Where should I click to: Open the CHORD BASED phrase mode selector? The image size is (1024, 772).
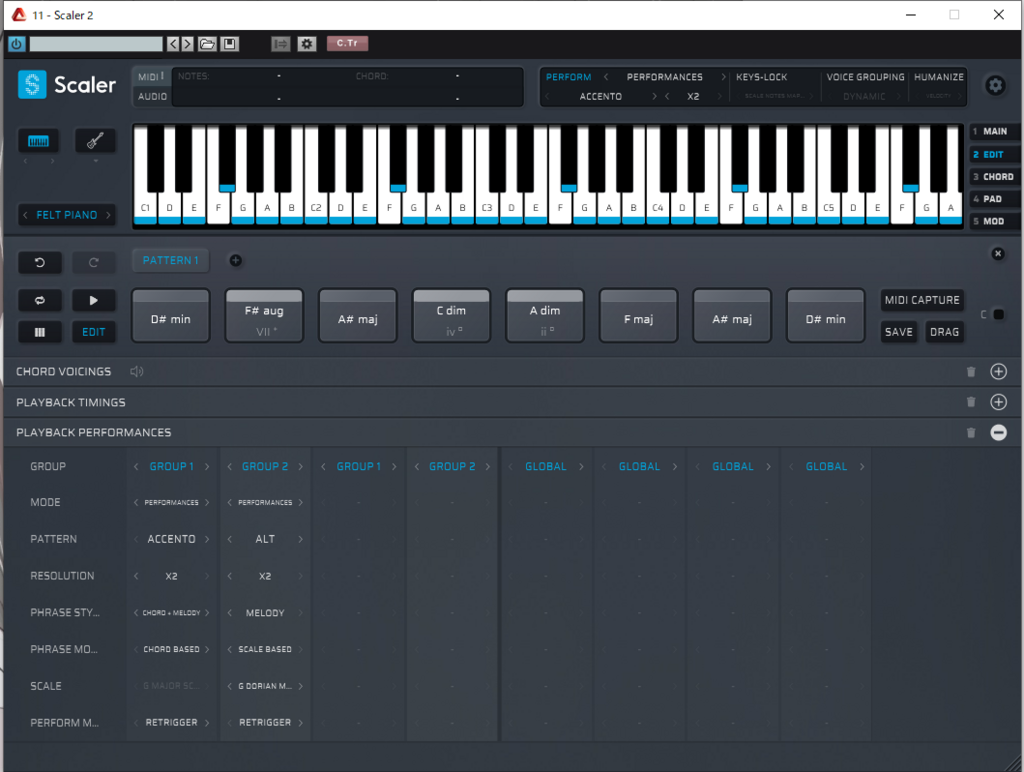pos(171,649)
